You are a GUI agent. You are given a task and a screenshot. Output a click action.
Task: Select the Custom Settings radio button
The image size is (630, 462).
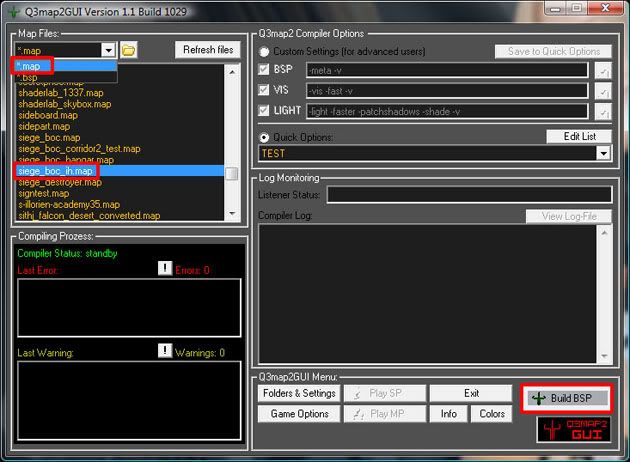264,51
